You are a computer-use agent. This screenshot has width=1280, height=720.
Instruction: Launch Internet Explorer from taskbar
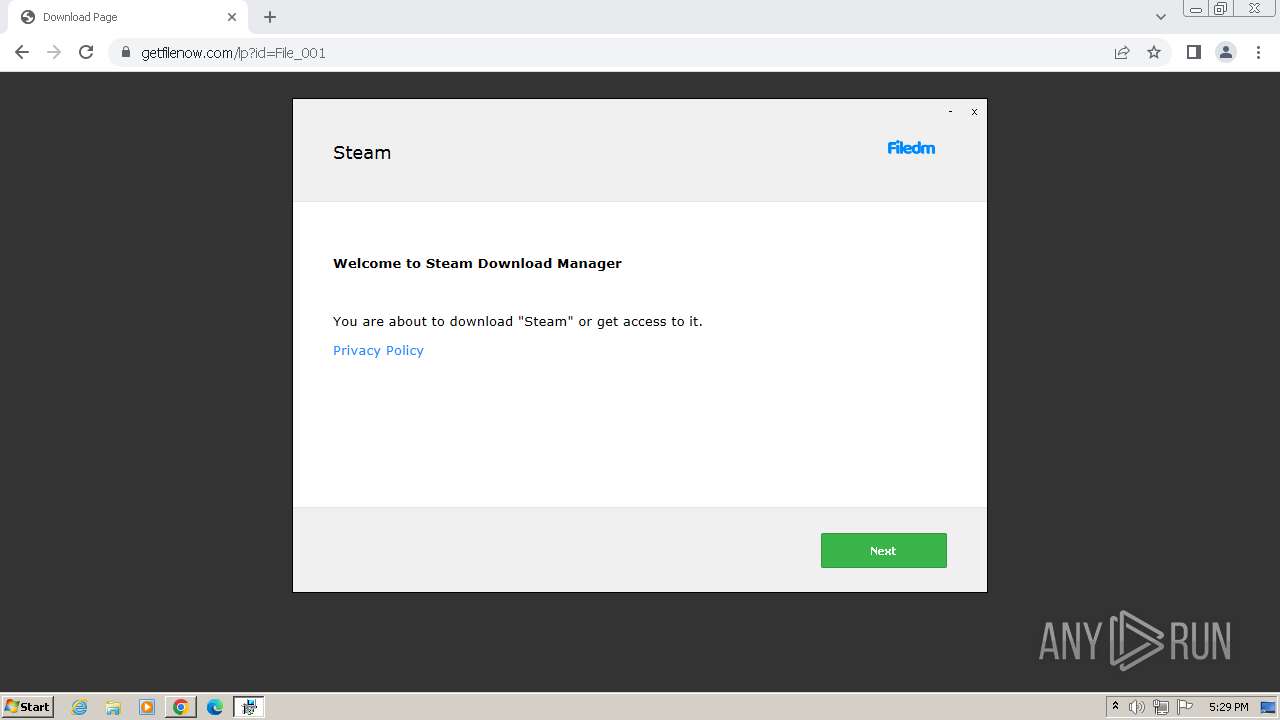80,707
